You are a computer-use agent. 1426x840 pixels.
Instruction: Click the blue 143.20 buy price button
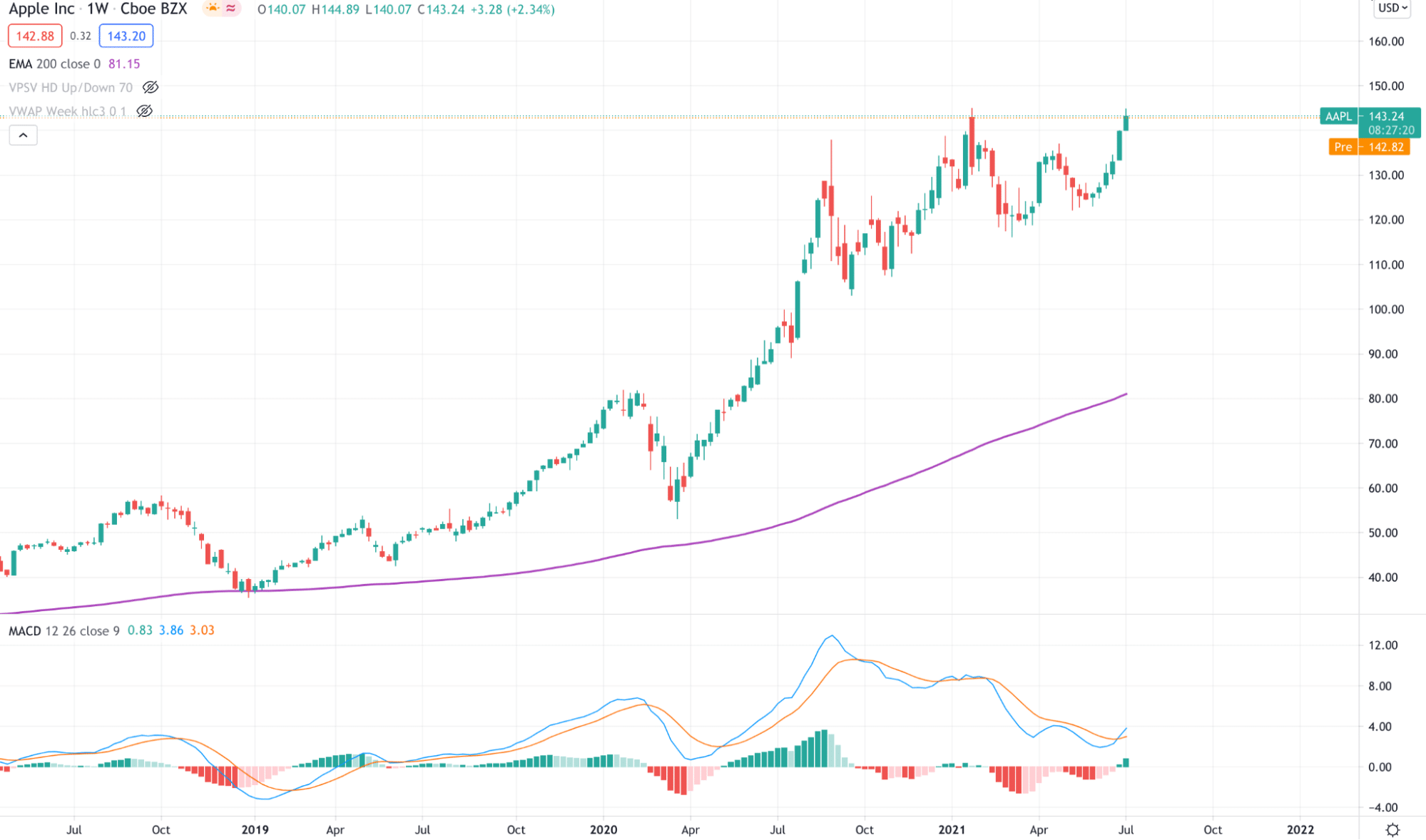click(126, 36)
